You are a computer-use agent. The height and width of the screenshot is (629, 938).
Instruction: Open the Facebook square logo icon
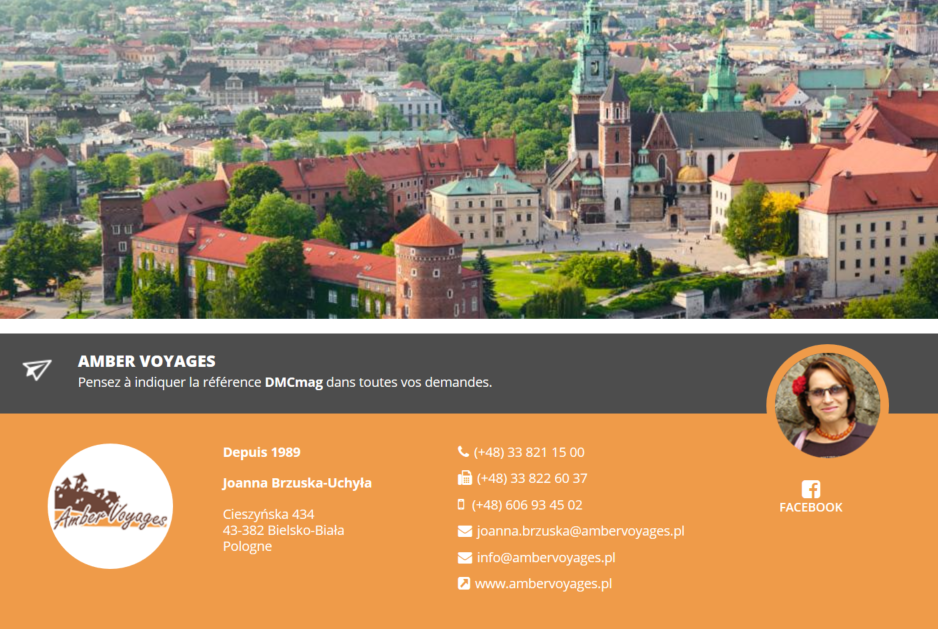[811, 489]
